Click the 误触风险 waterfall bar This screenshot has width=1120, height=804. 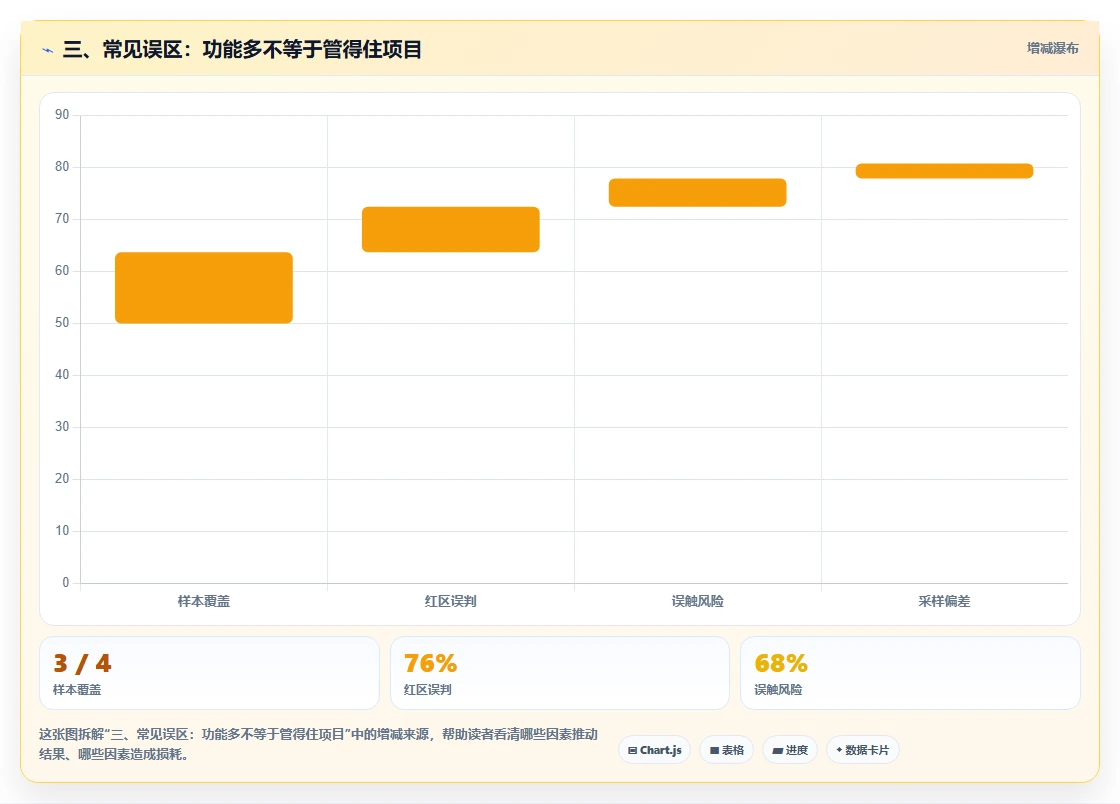coord(697,193)
